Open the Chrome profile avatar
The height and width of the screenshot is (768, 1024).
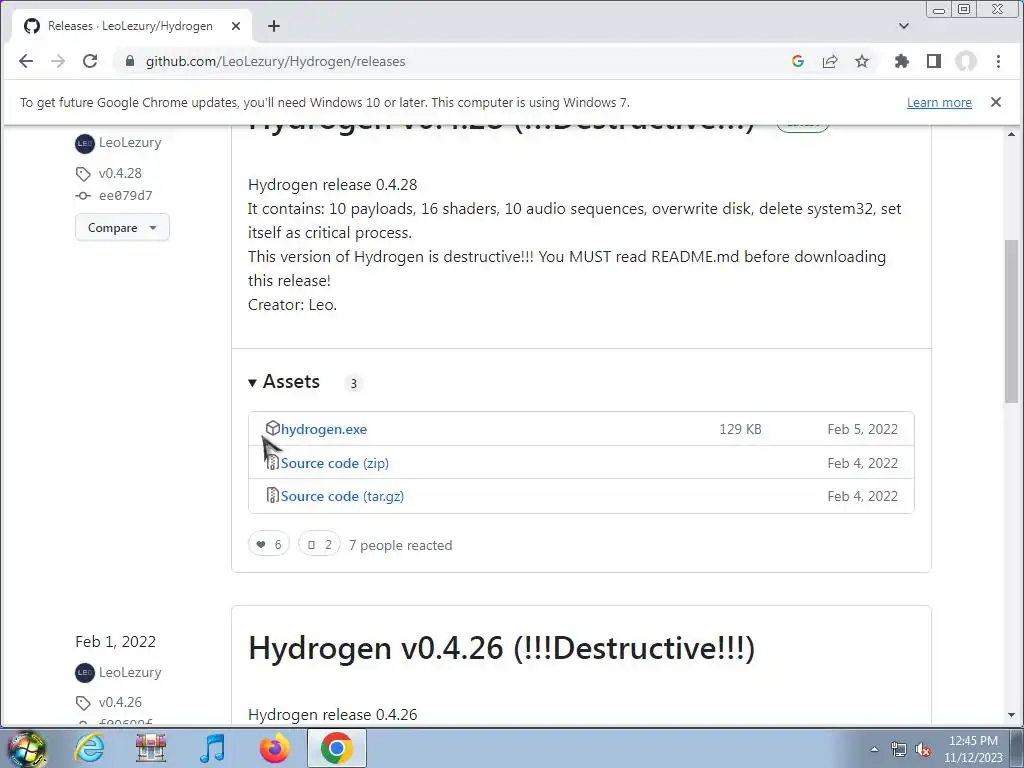tap(966, 61)
